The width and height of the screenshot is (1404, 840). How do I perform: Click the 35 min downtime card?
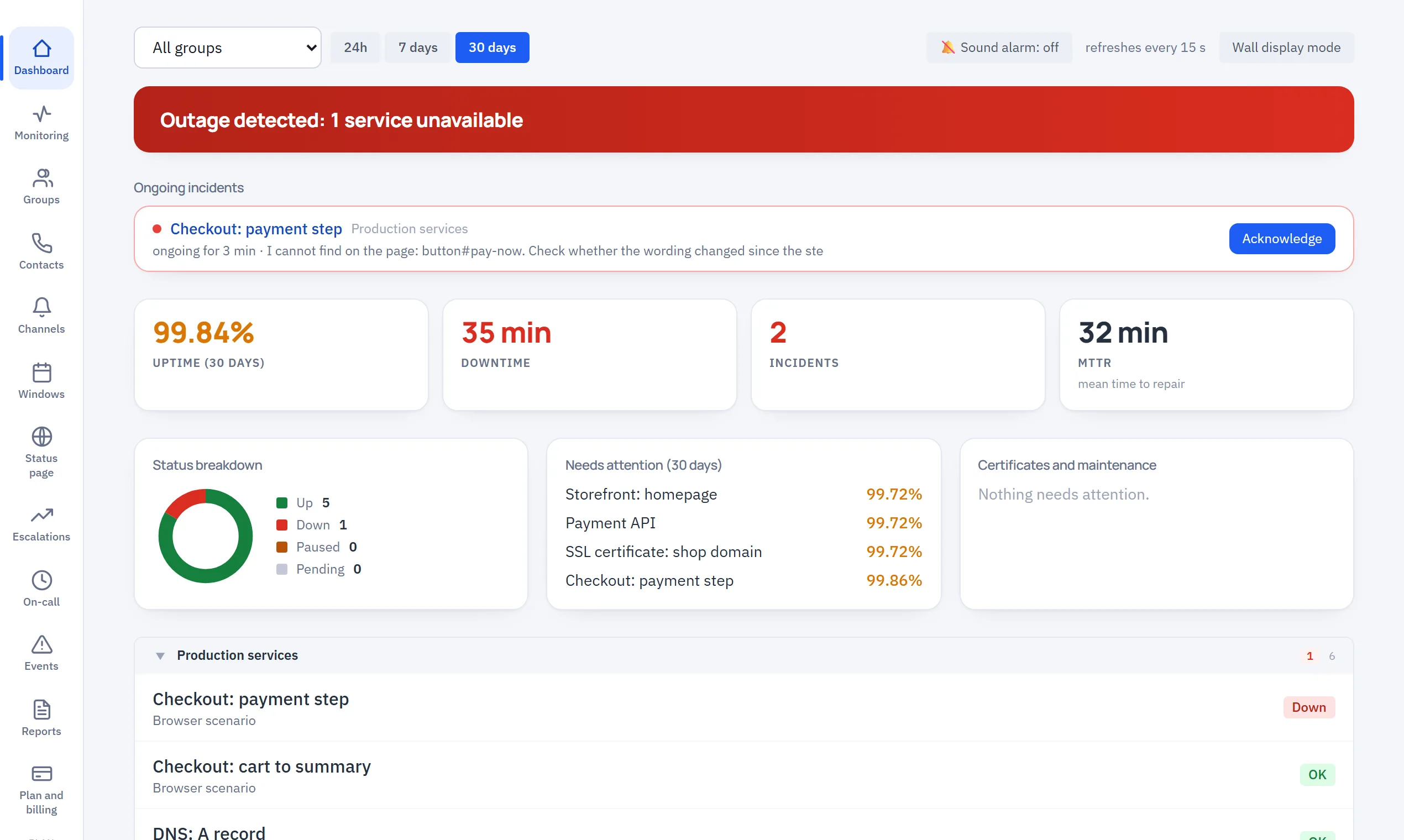pos(589,355)
